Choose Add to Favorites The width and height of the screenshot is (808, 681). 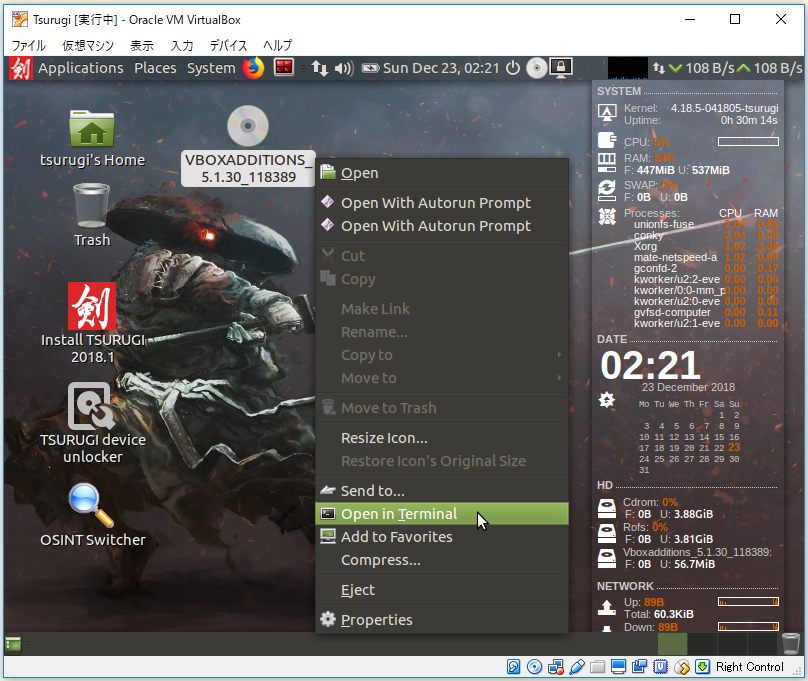(442, 537)
